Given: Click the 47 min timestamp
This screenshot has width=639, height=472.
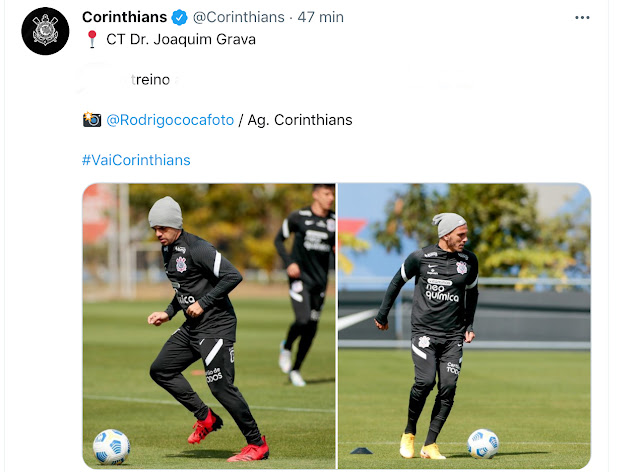Looking at the screenshot, I should [x=320, y=17].
